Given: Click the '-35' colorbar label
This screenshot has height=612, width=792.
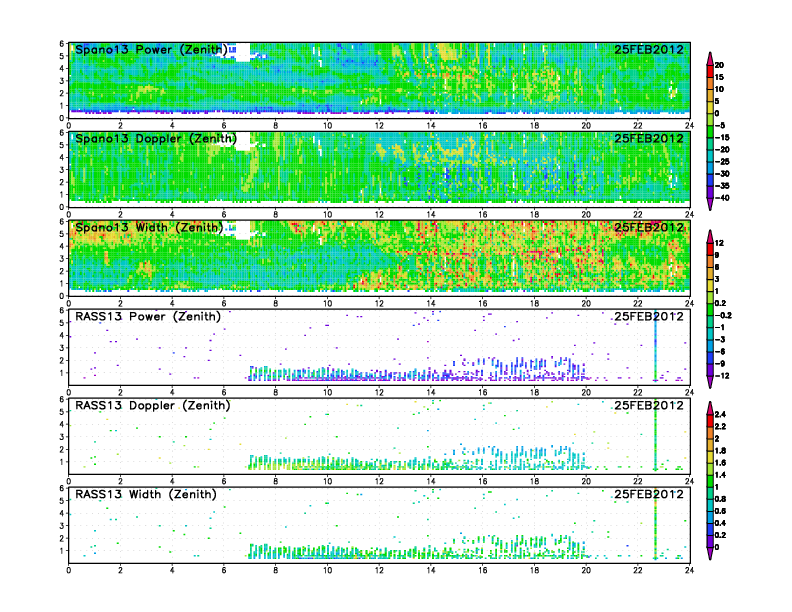Looking at the screenshot, I should pyautogui.click(x=722, y=186).
